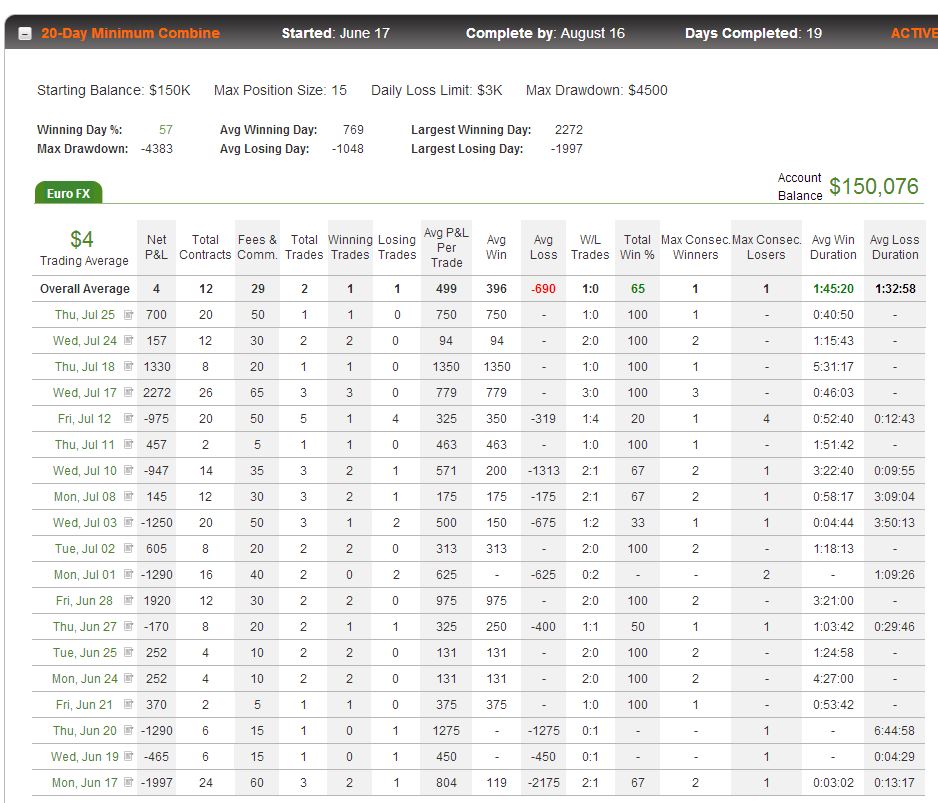Viewport: 938px width, 803px height.
Task: Open the note icon for Fri, Jun 28
Action: pos(128,600)
